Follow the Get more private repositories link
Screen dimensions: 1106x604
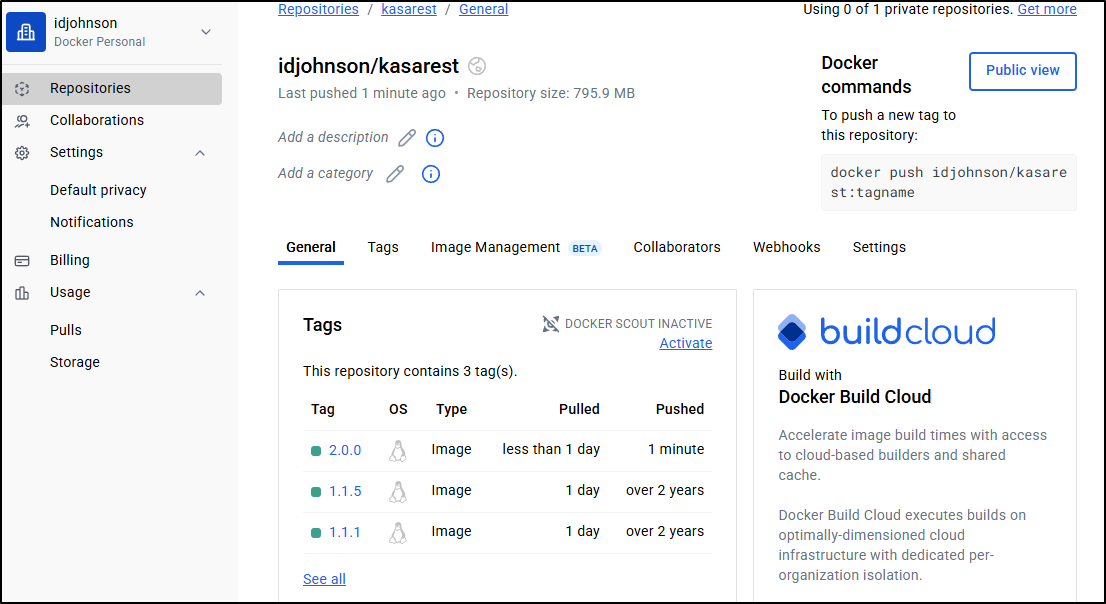1047,10
